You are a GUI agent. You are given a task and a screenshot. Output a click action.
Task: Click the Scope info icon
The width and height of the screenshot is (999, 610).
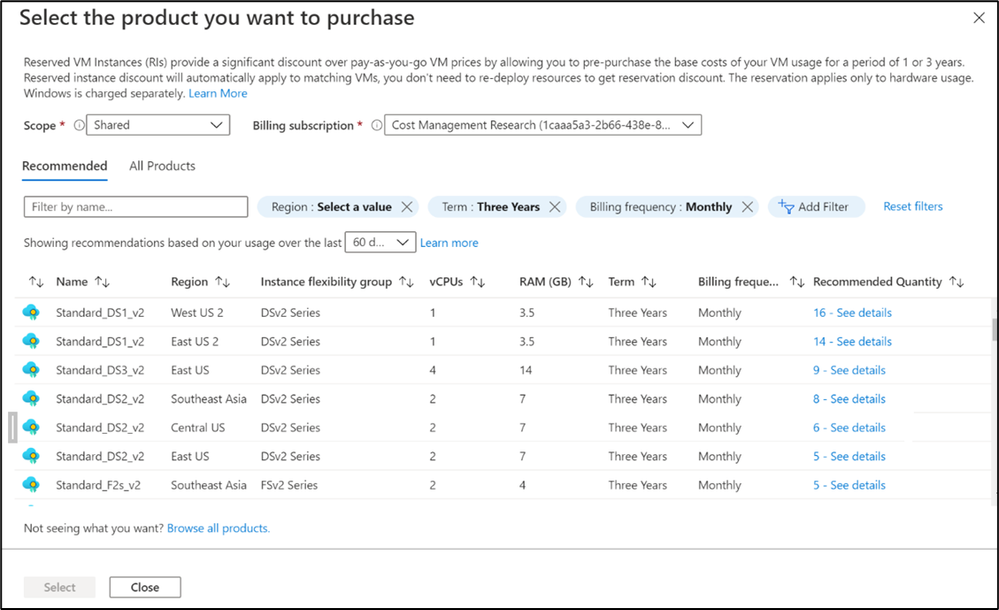[x=79, y=125]
